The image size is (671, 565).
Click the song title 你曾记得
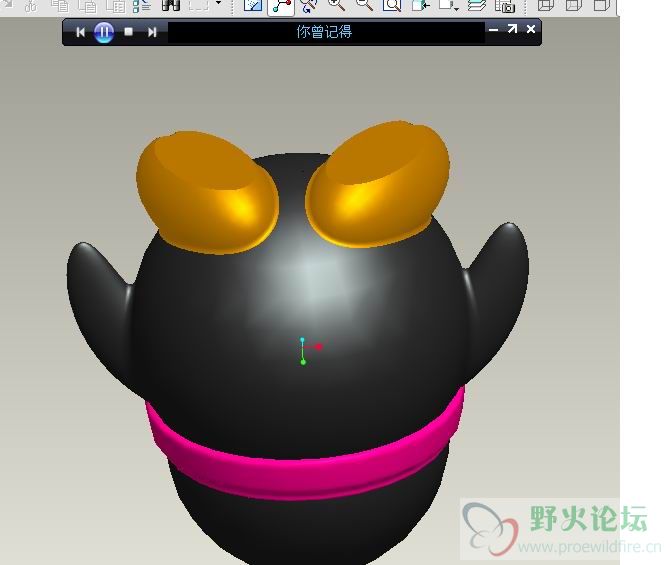click(x=324, y=32)
